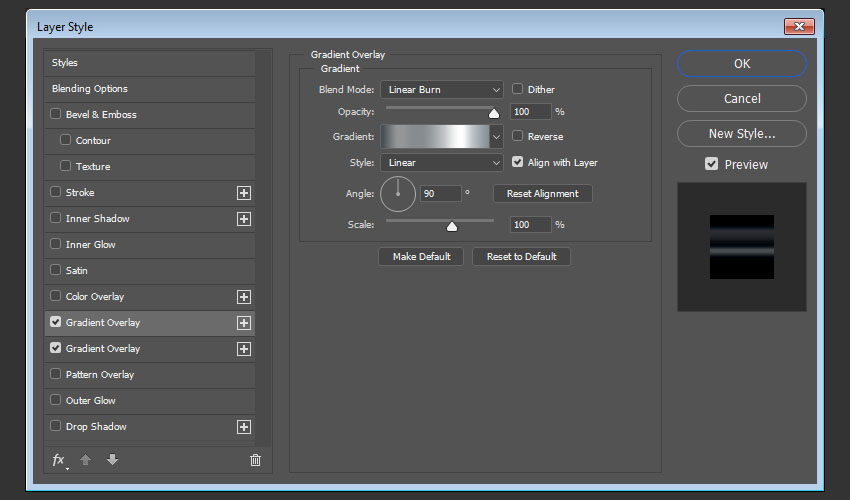Expand the gradient Style dropdown
Screen dimensions: 850x500
coord(441,163)
